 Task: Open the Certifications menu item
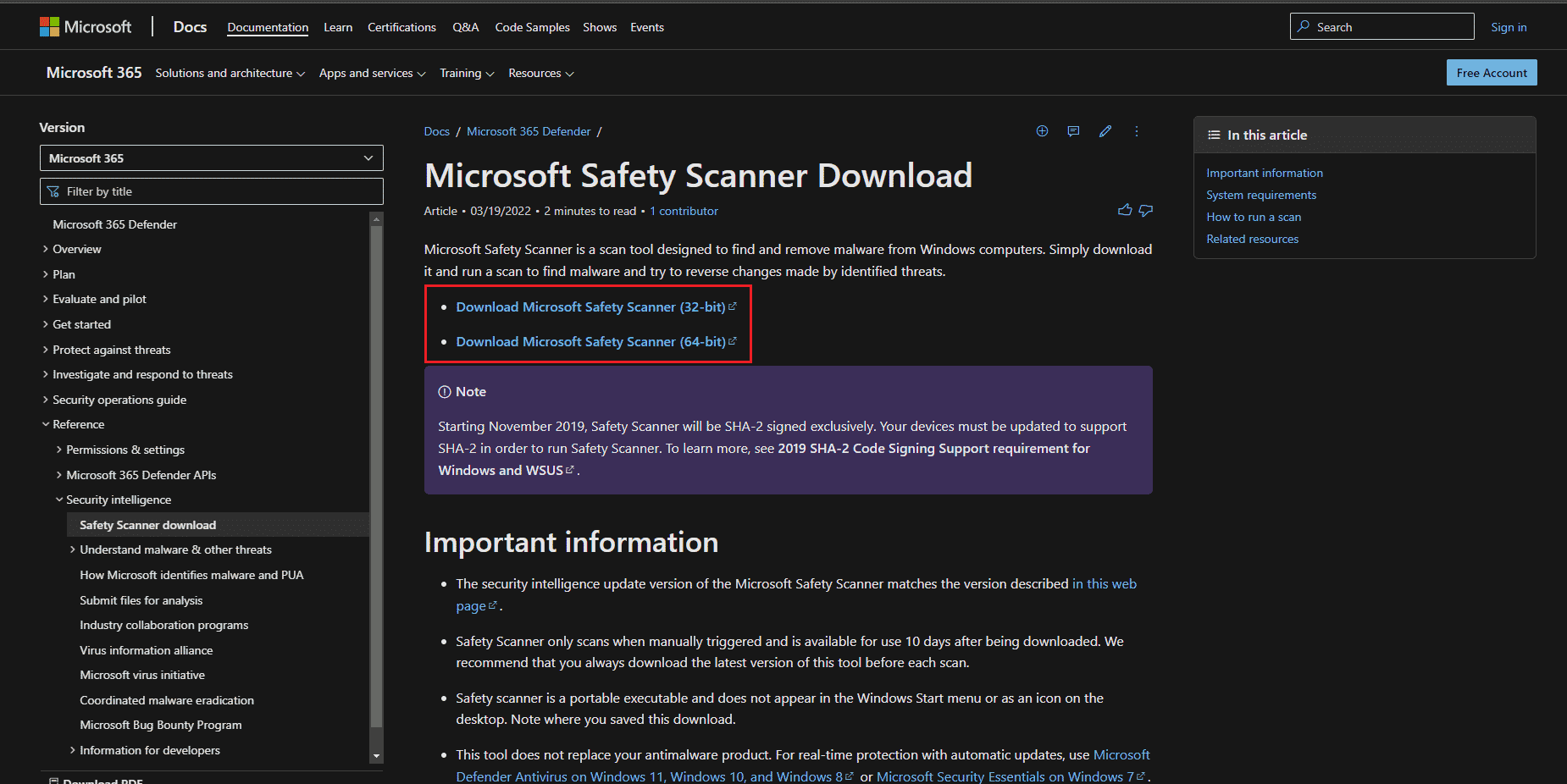(401, 27)
